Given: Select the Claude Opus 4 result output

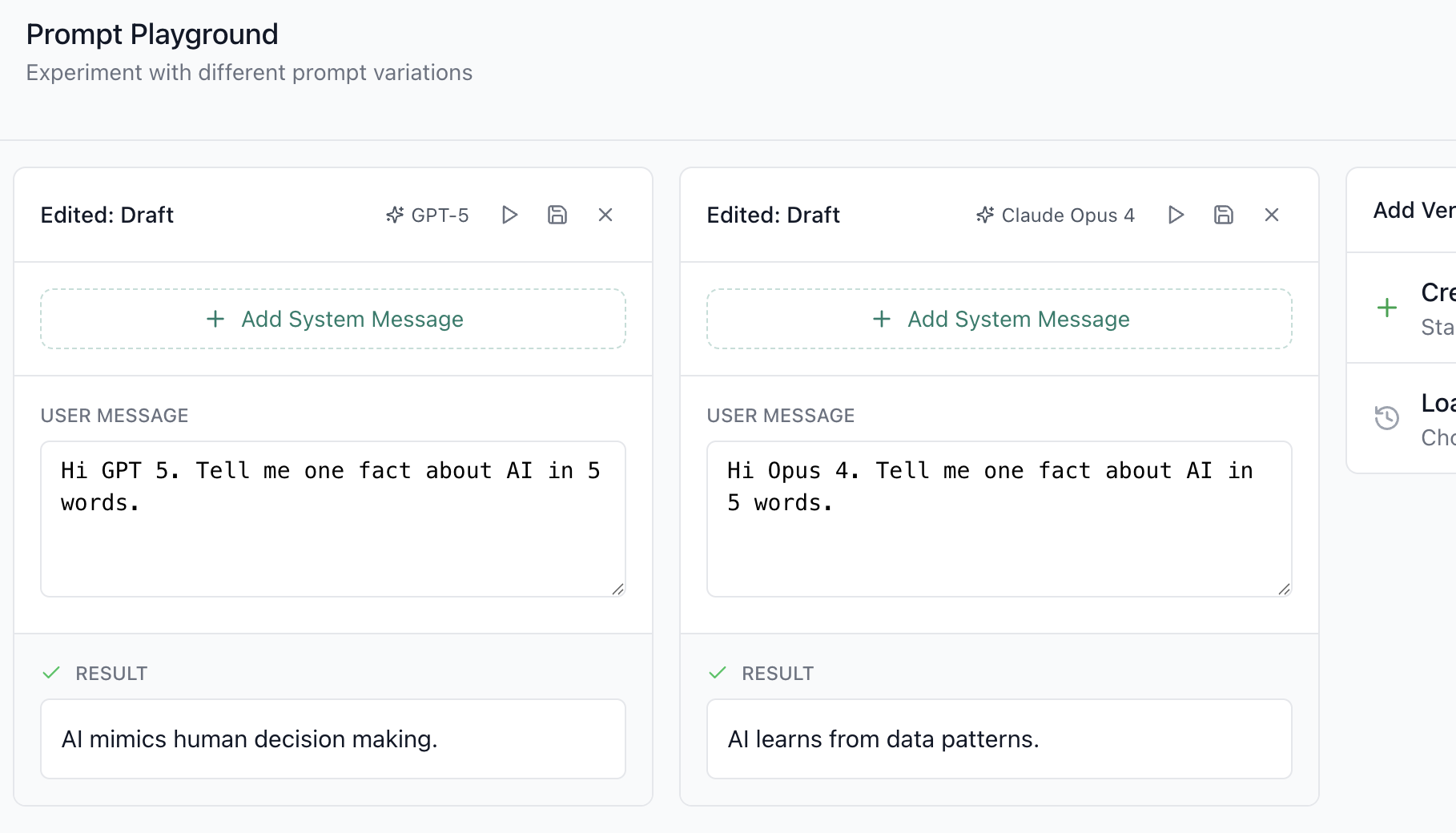Looking at the screenshot, I should [x=999, y=738].
